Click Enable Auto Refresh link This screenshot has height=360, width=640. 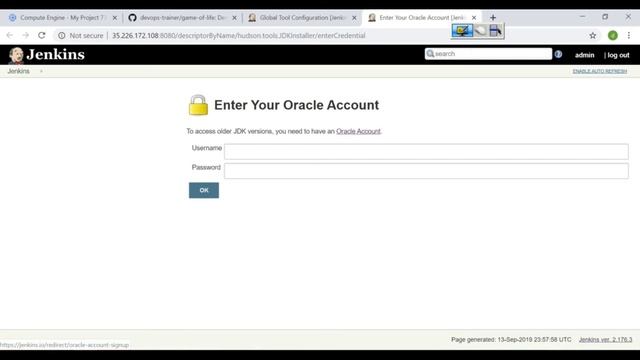[x=600, y=71]
